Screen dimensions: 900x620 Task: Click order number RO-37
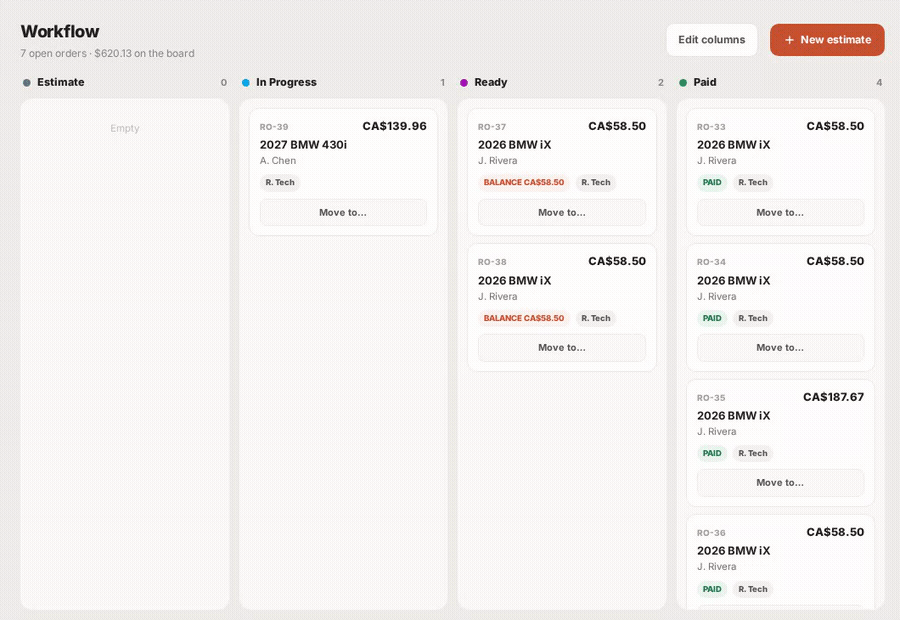[x=492, y=127]
